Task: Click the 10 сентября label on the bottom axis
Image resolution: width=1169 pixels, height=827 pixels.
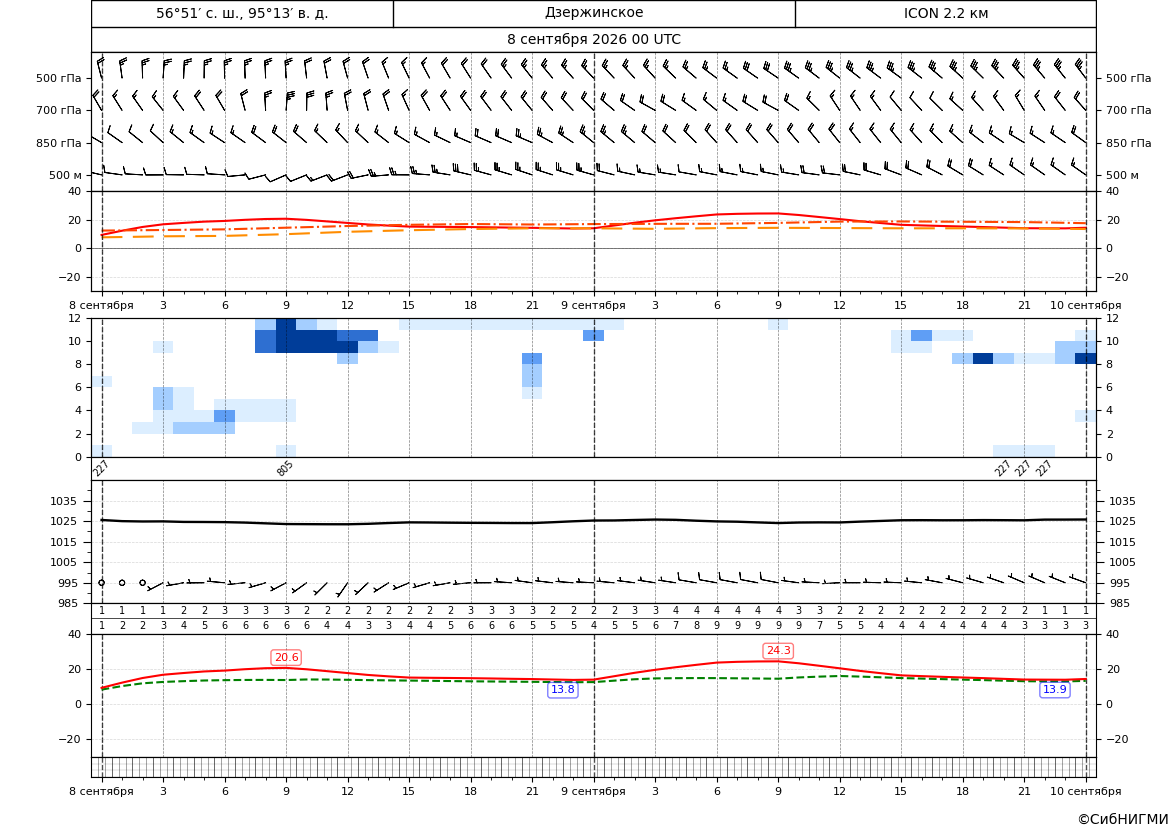Action: tap(1086, 791)
